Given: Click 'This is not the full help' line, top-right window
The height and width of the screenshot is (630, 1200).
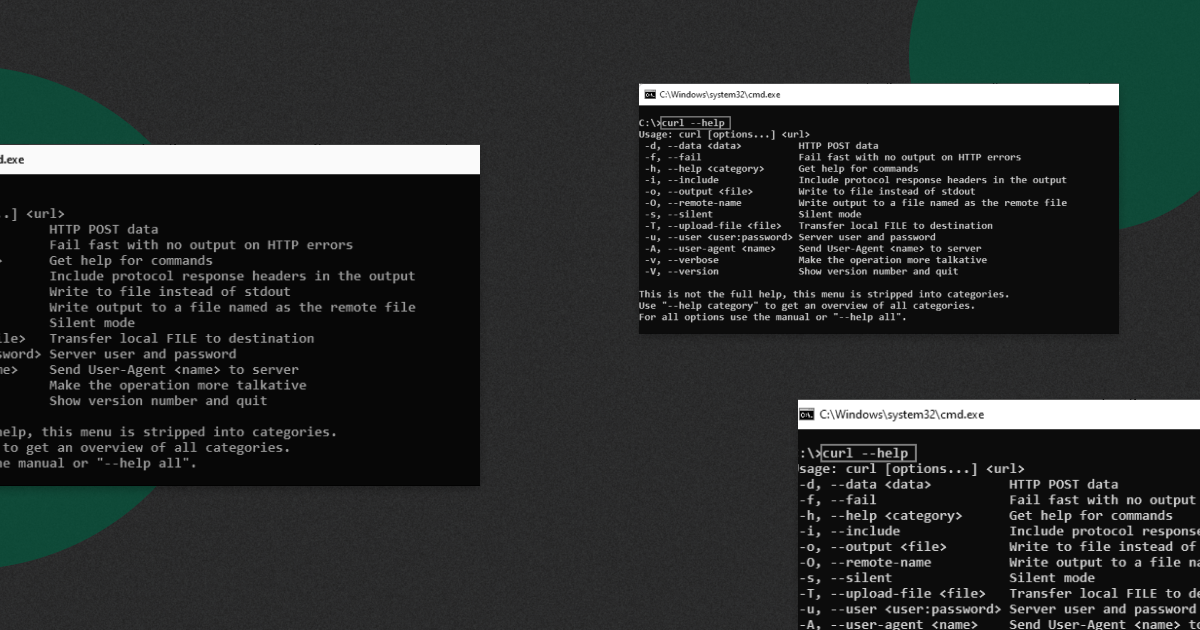Looking at the screenshot, I should click(824, 294).
